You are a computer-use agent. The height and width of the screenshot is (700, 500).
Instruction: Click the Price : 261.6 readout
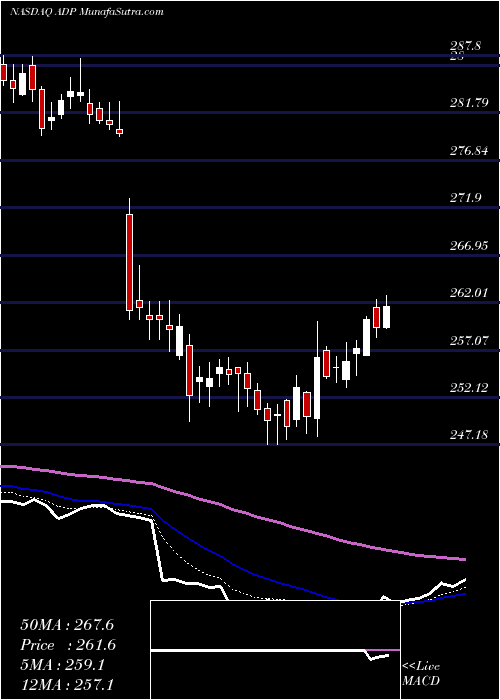pyautogui.click(x=68, y=645)
